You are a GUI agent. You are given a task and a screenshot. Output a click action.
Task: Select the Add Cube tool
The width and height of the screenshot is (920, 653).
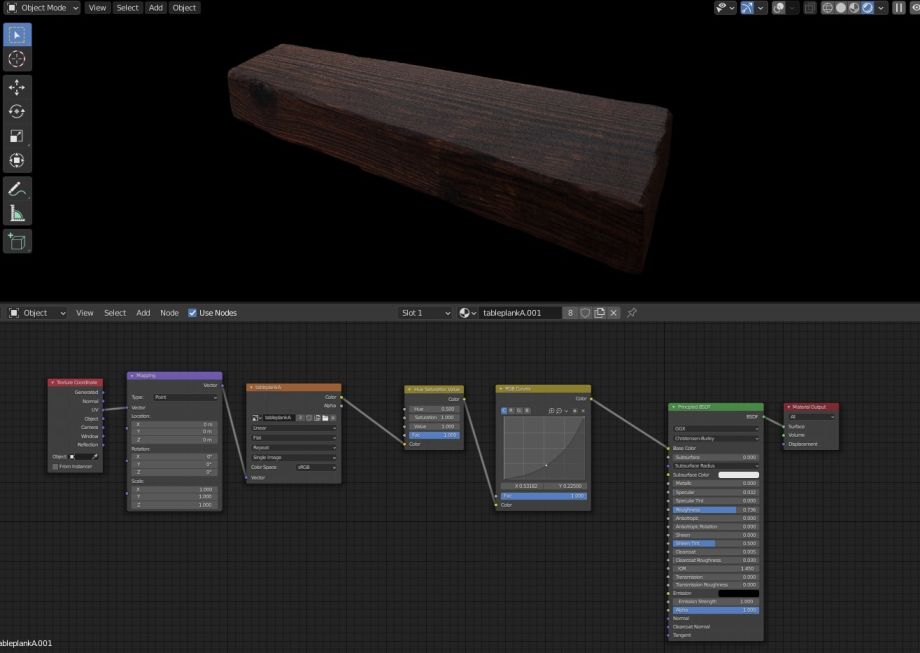coord(17,241)
